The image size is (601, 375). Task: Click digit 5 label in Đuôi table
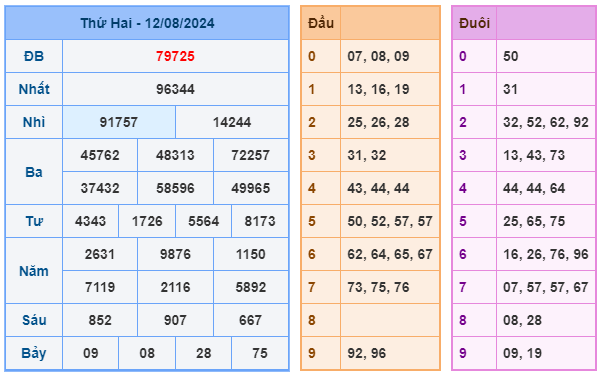pyautogui.click(x=463, y=221)
